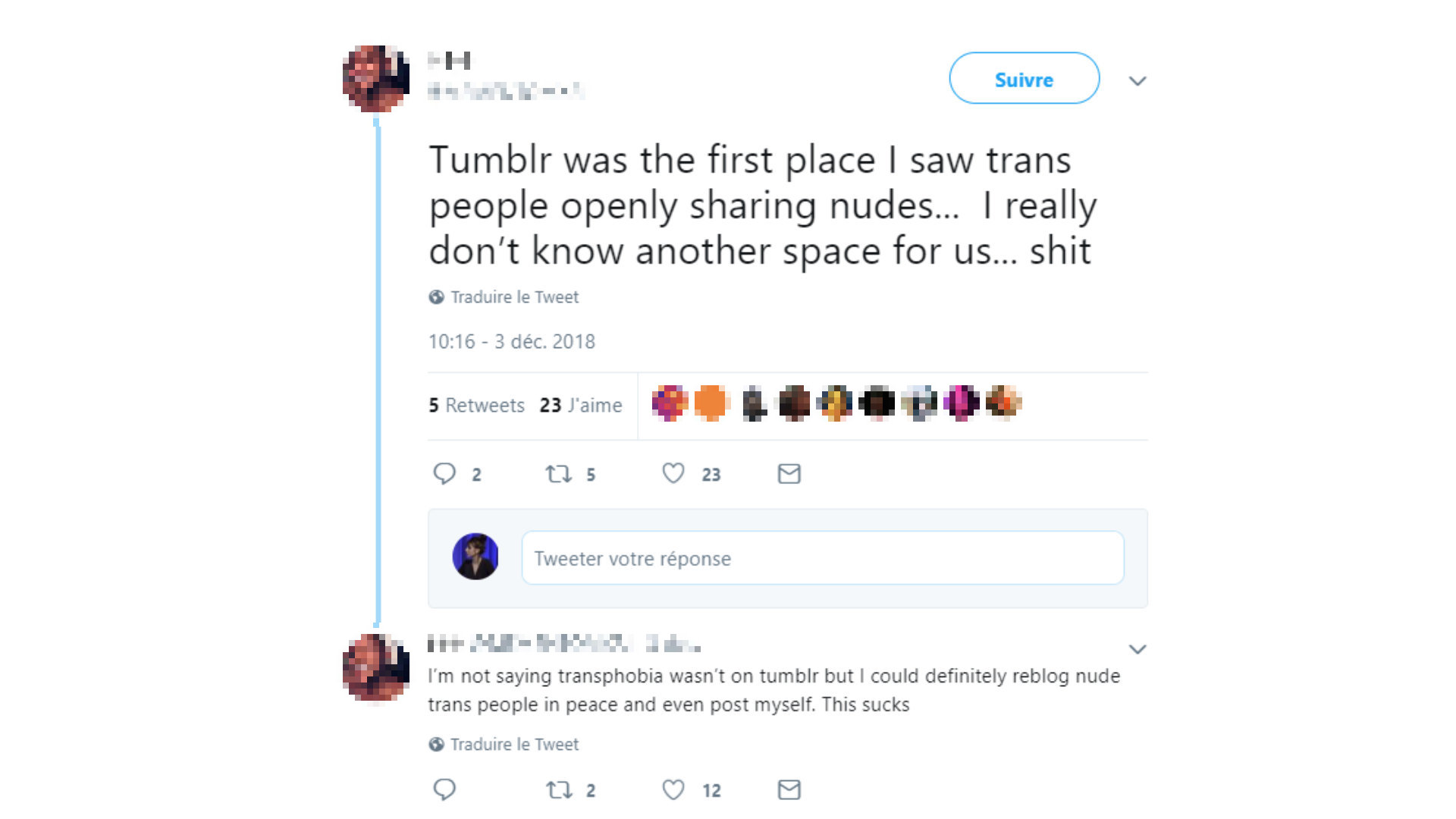
Task: Translate the main tweet via Traduire le Tweet
Action: (514, 297)
